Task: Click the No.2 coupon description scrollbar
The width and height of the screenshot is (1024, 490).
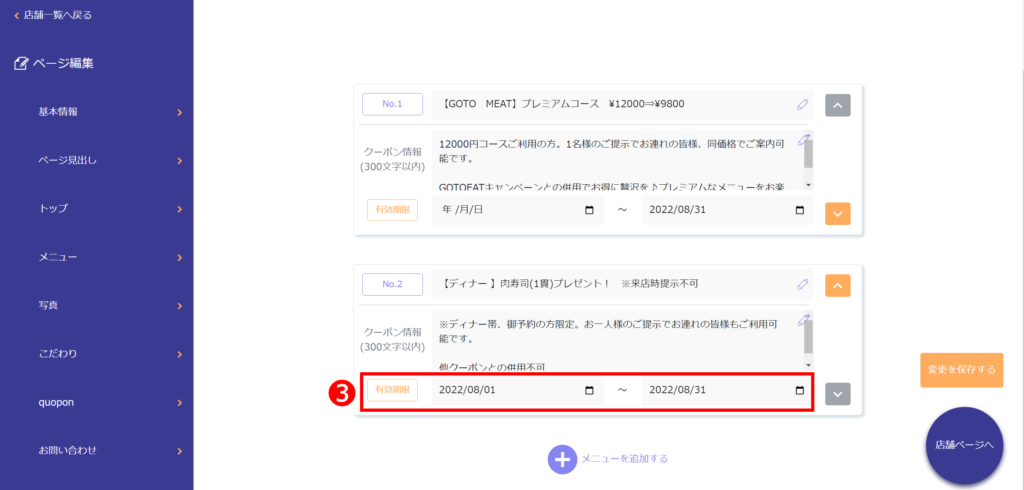Action: pos(808,340)
